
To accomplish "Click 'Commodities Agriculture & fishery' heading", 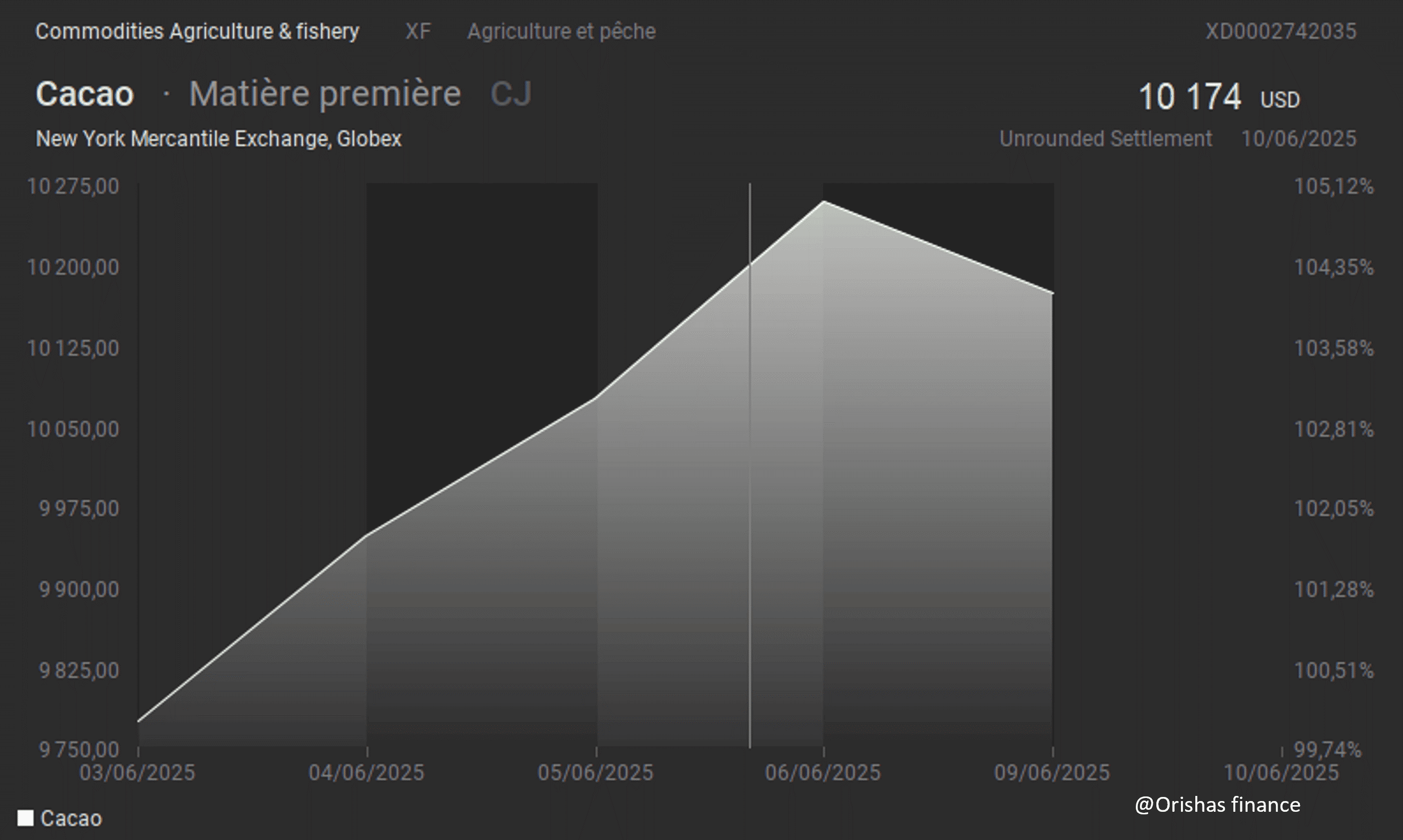I will click(x=197, y=31).
